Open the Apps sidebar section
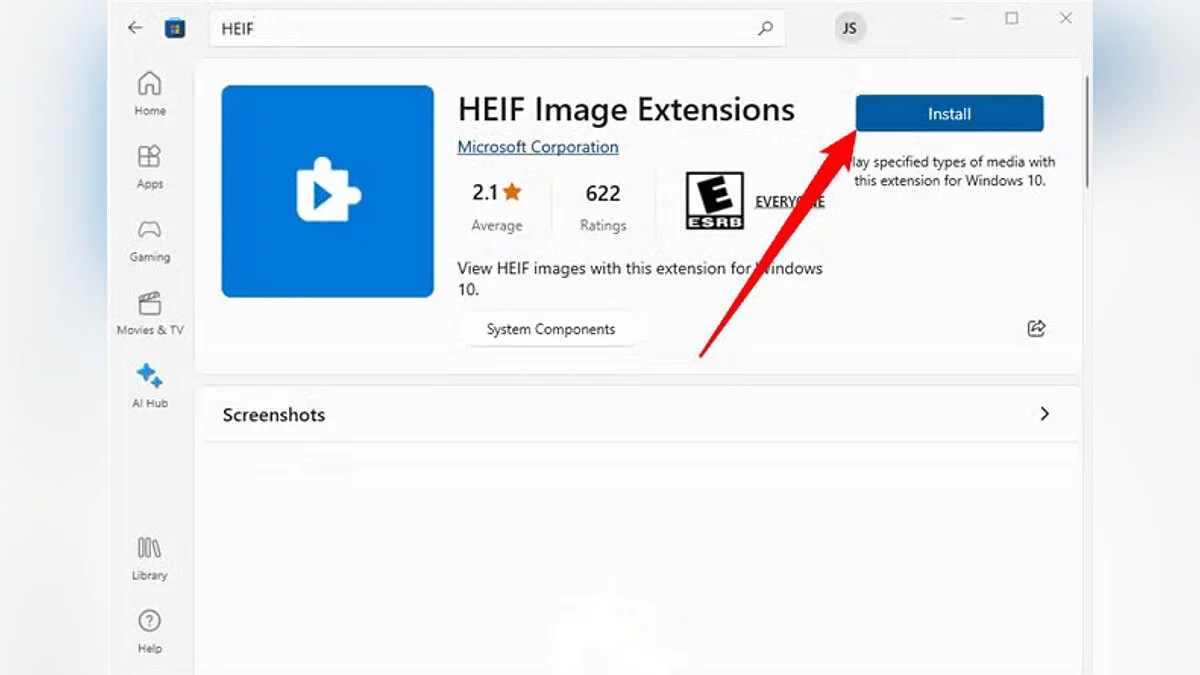Viewport: 1200px width, 675px height. click(x=150, y=166)
